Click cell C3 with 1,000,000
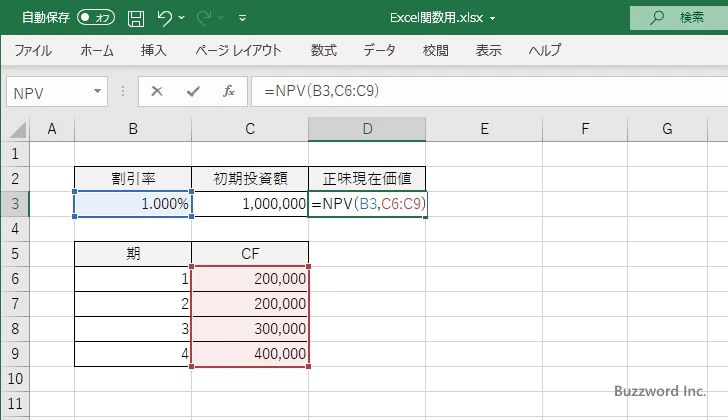Image resolution: width=728 pixels, height=420 pixels. (x=250, y=204)
